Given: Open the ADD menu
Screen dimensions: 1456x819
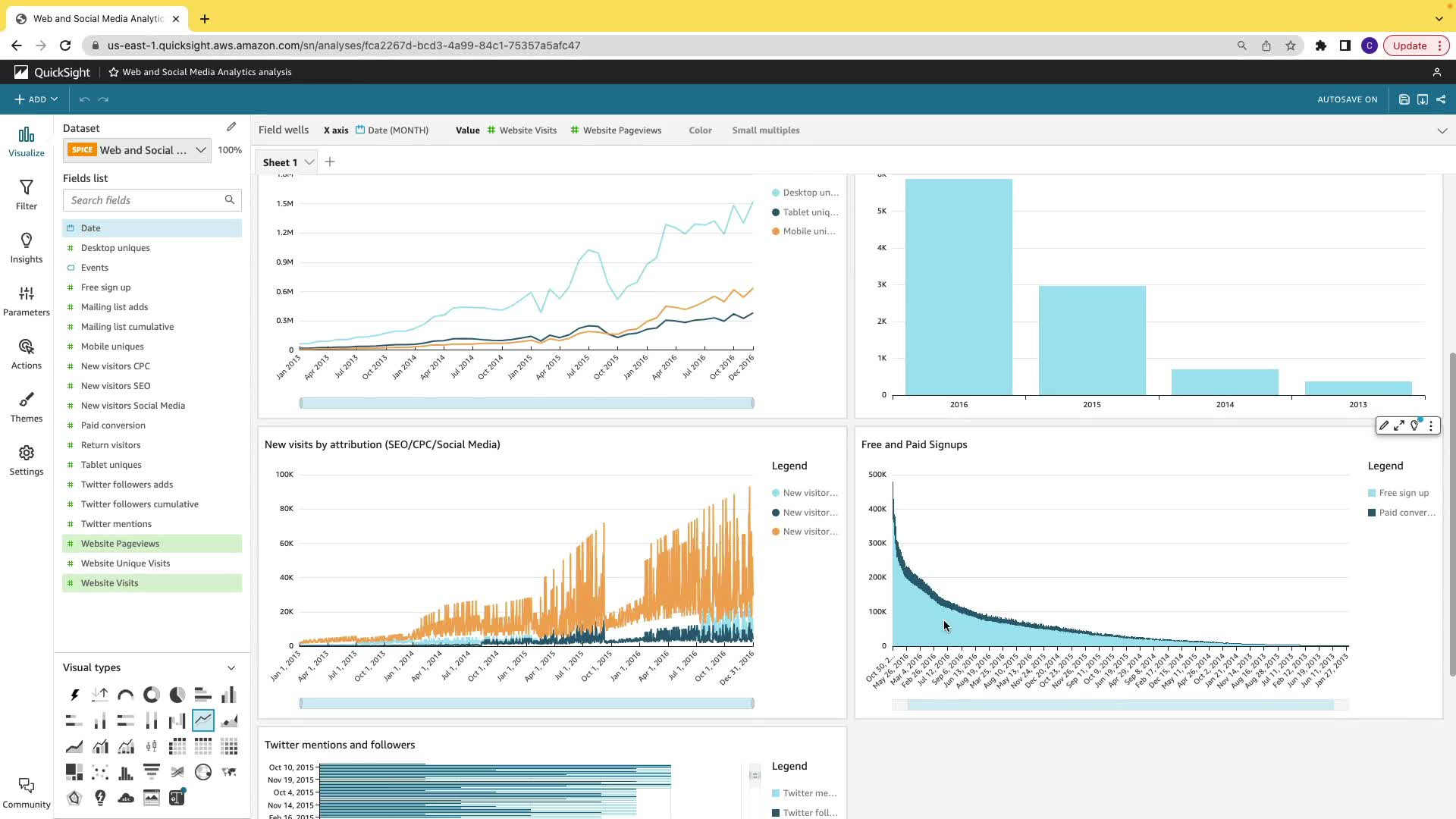Looking at the screenshot, I should tap(36, 99).
